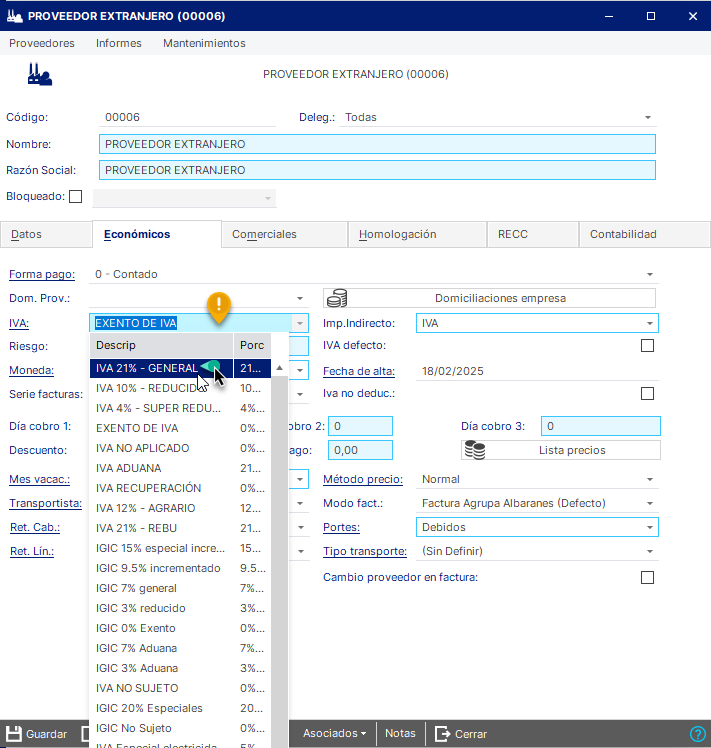
Task: Expand the Método precio dropdown
Action: click(x=649, y=479)
